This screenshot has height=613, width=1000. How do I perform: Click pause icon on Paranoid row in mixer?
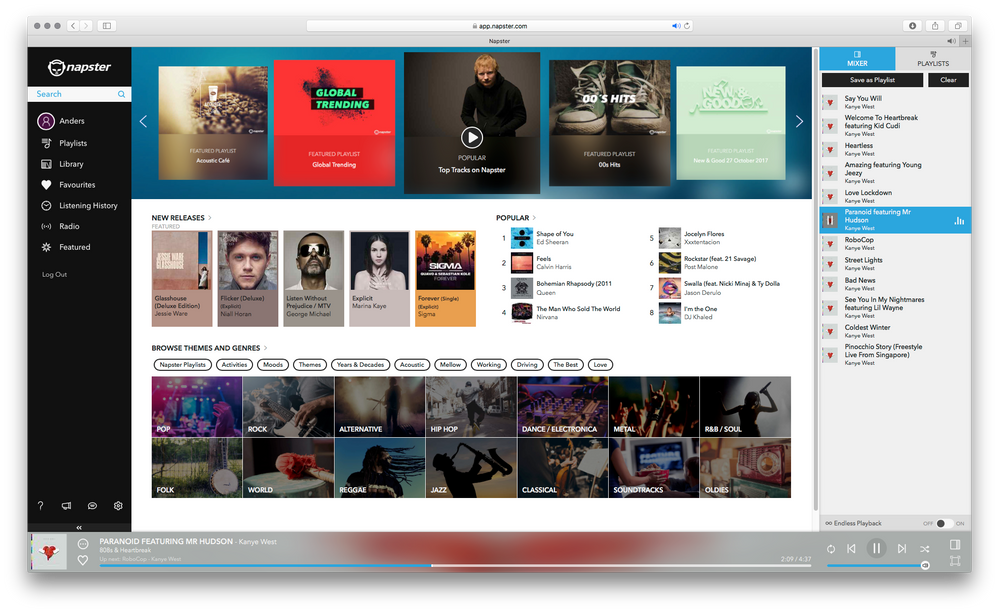(830, 220)
